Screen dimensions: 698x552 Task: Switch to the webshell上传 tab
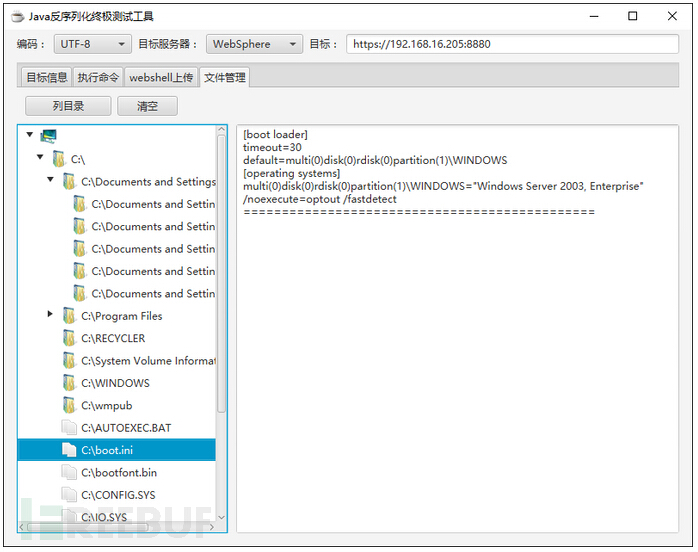pyautogui.click(x=161, y=77)
